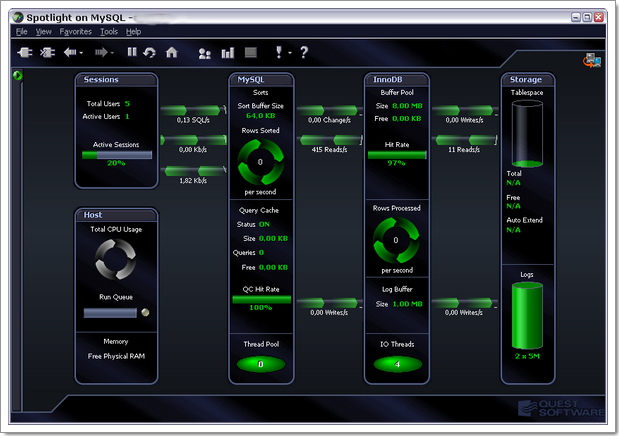
Task: Click the Spotlight app icon in title bar
Action: coord(17,17)
